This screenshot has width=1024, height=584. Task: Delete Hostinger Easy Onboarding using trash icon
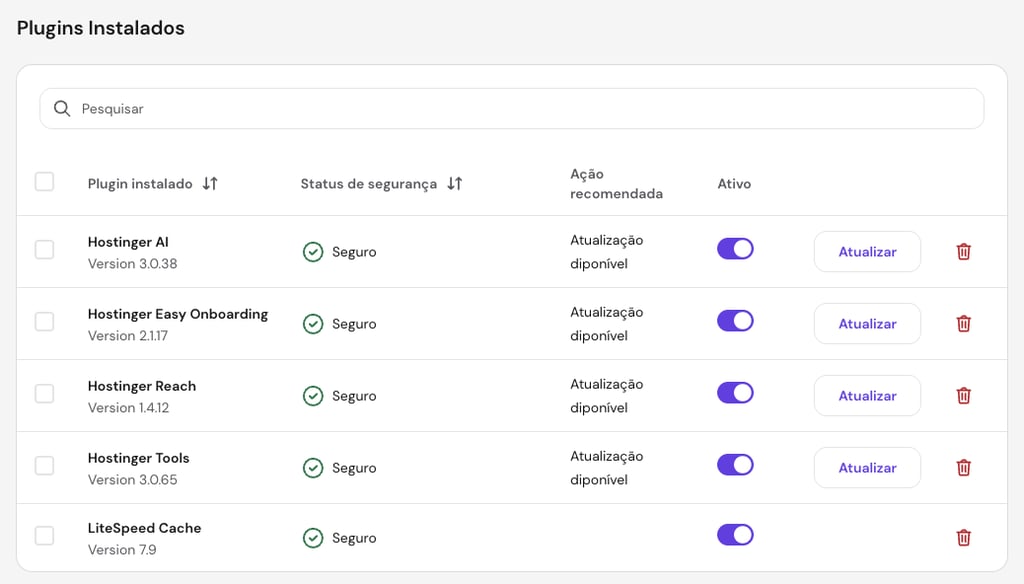click(x=963, y=323)
